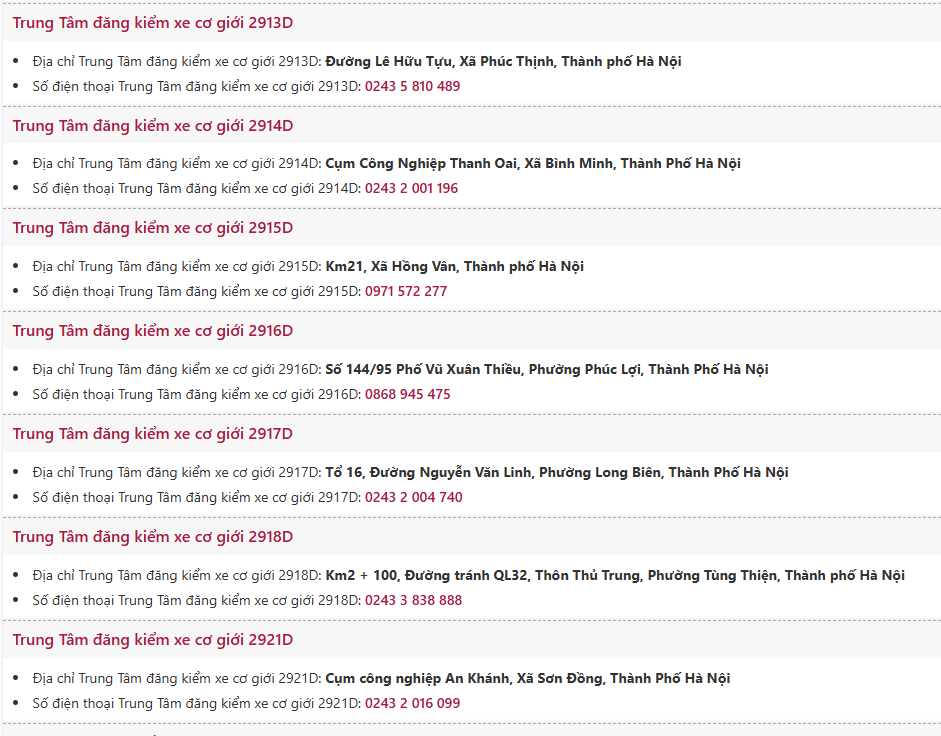941x736 pixels.
Task: Select label Số điện thoại Trung Tâm 2914D
Action: pos(197,189)
